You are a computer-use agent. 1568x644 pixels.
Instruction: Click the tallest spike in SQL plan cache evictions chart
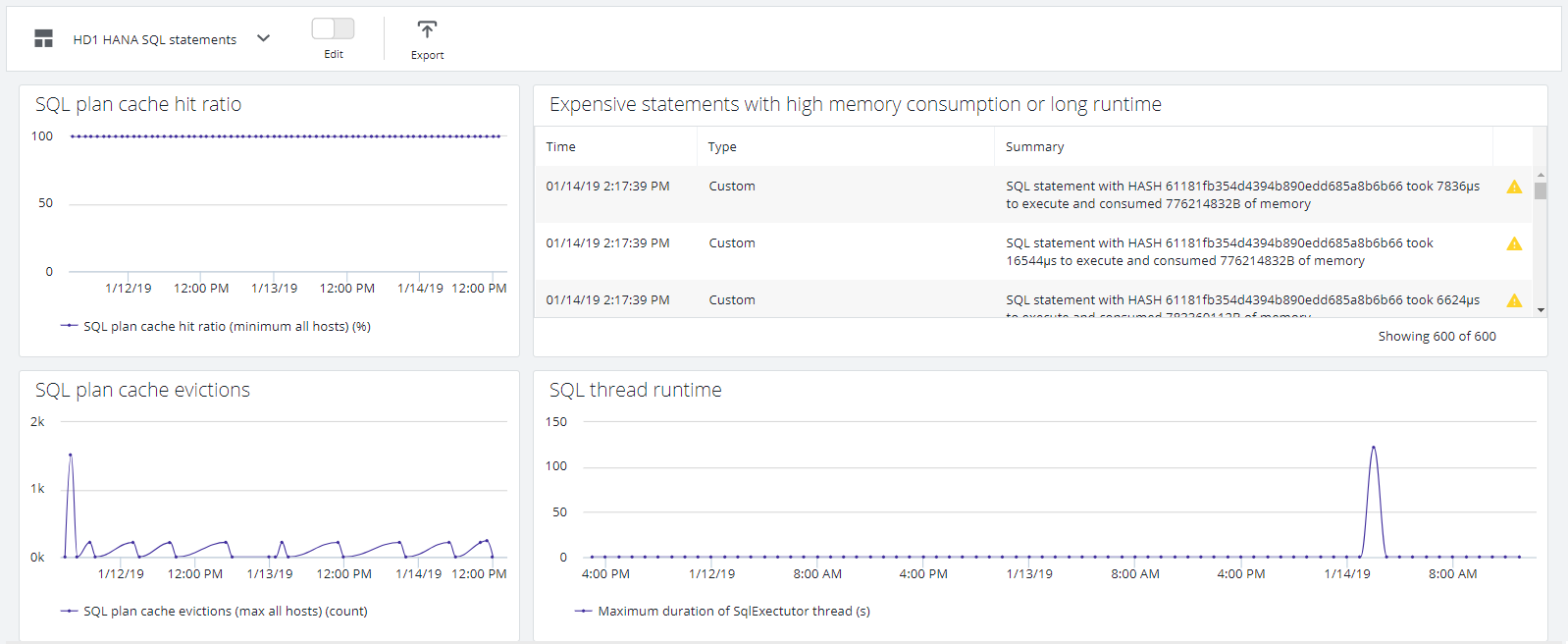click(x=71, y=455)
